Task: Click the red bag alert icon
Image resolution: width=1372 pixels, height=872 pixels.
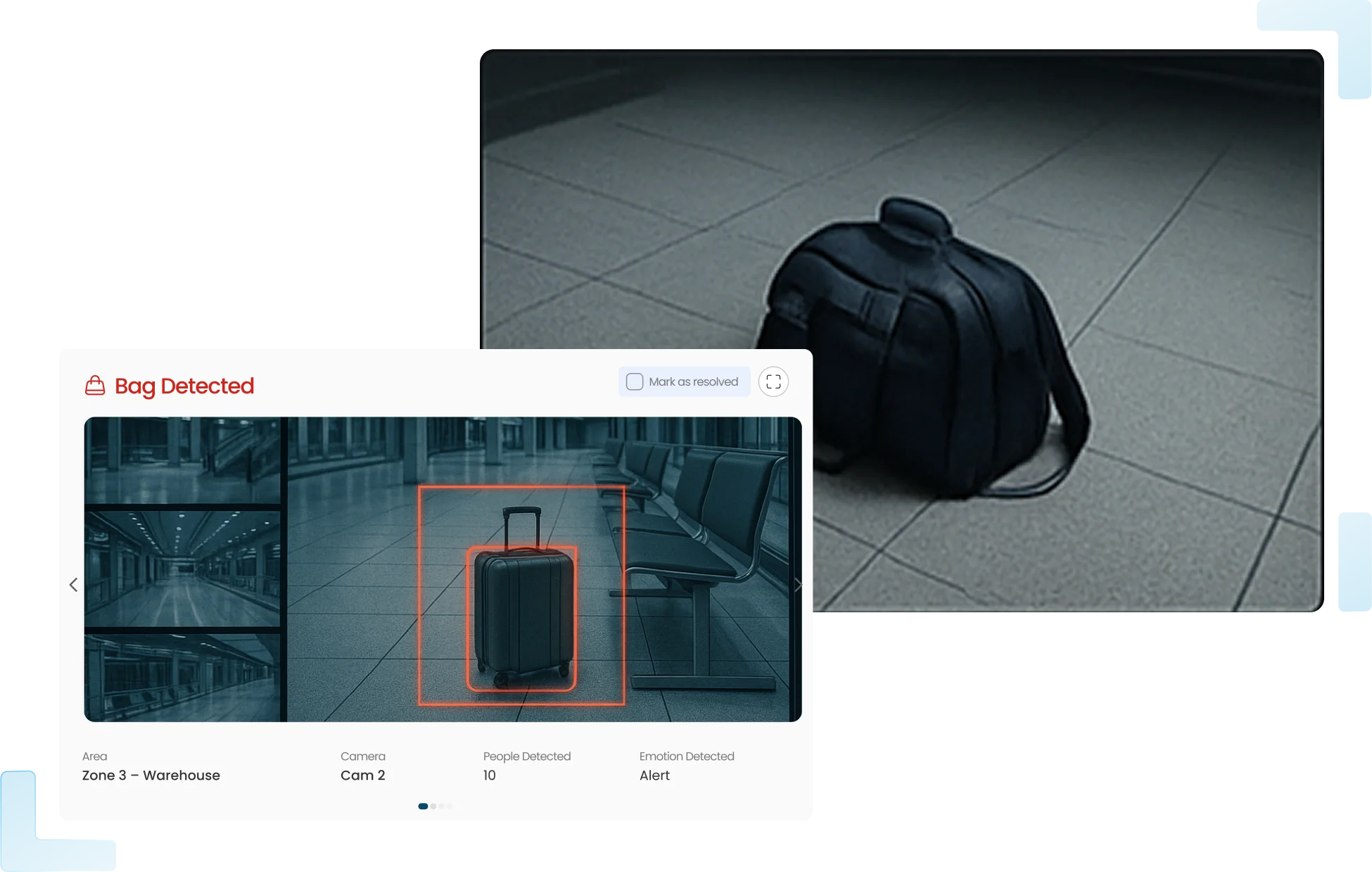Action: (95, 386)
